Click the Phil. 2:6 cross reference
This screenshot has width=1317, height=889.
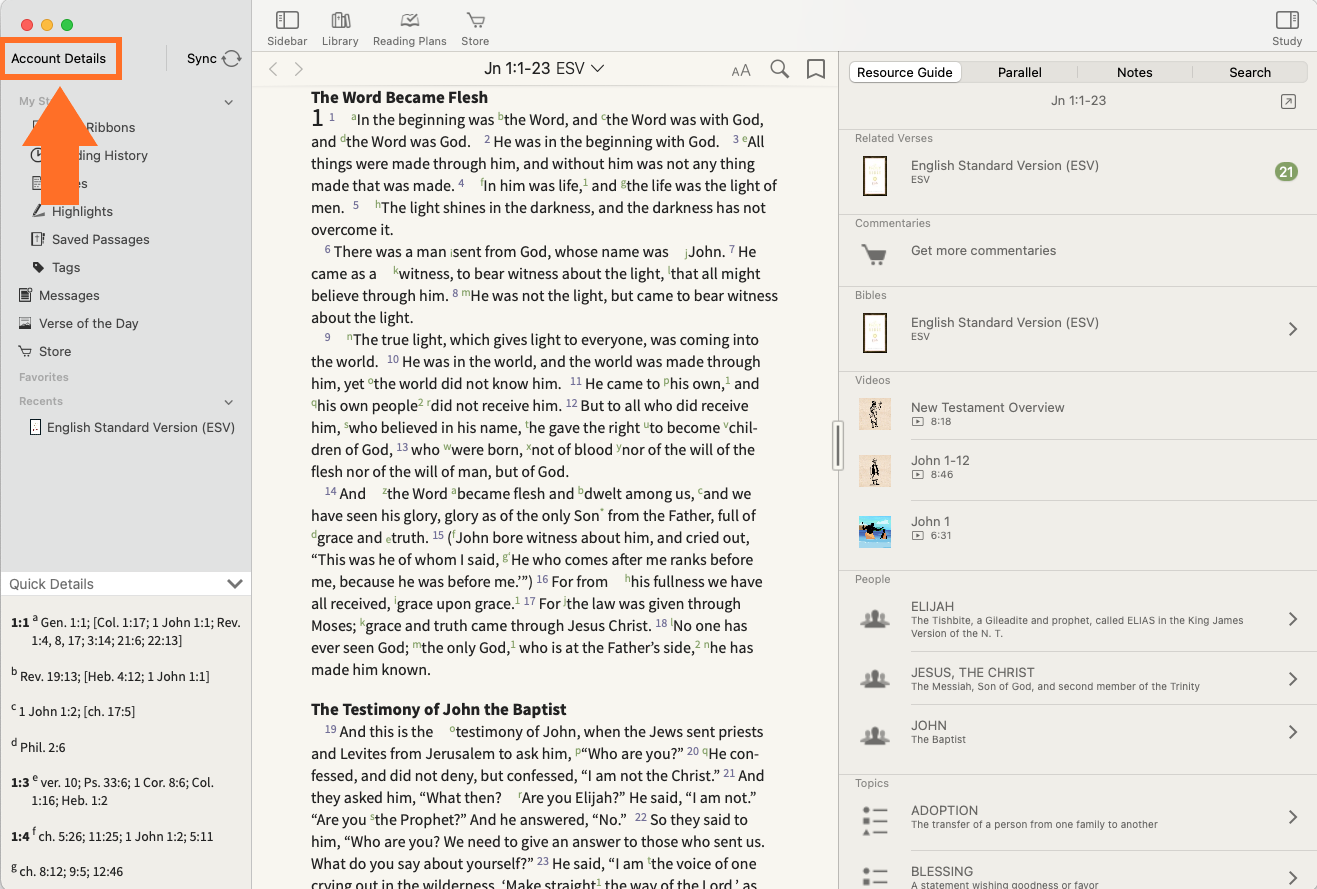[x=42, y=747]
